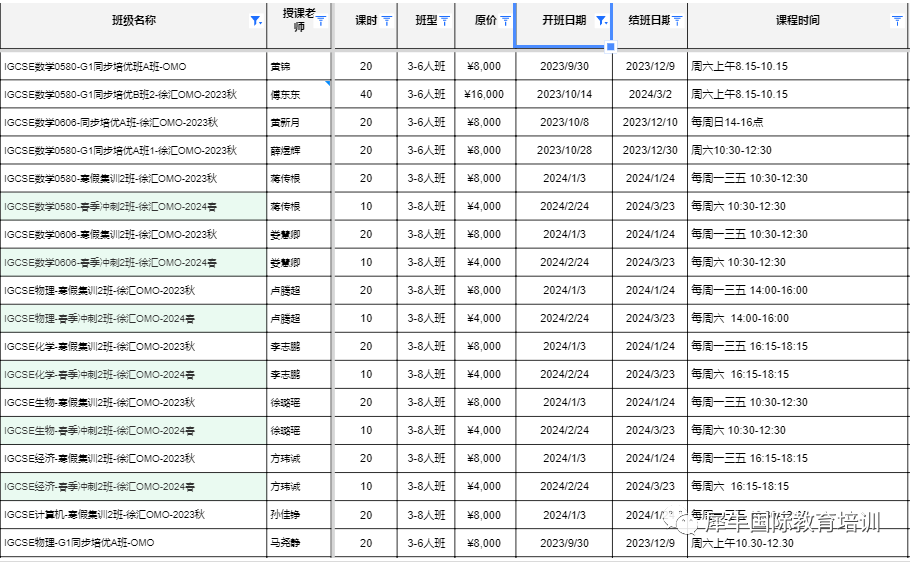Open the 结班日期 column filter dropdown
This screenshot has width=910, height=562.
coord(677,21)
